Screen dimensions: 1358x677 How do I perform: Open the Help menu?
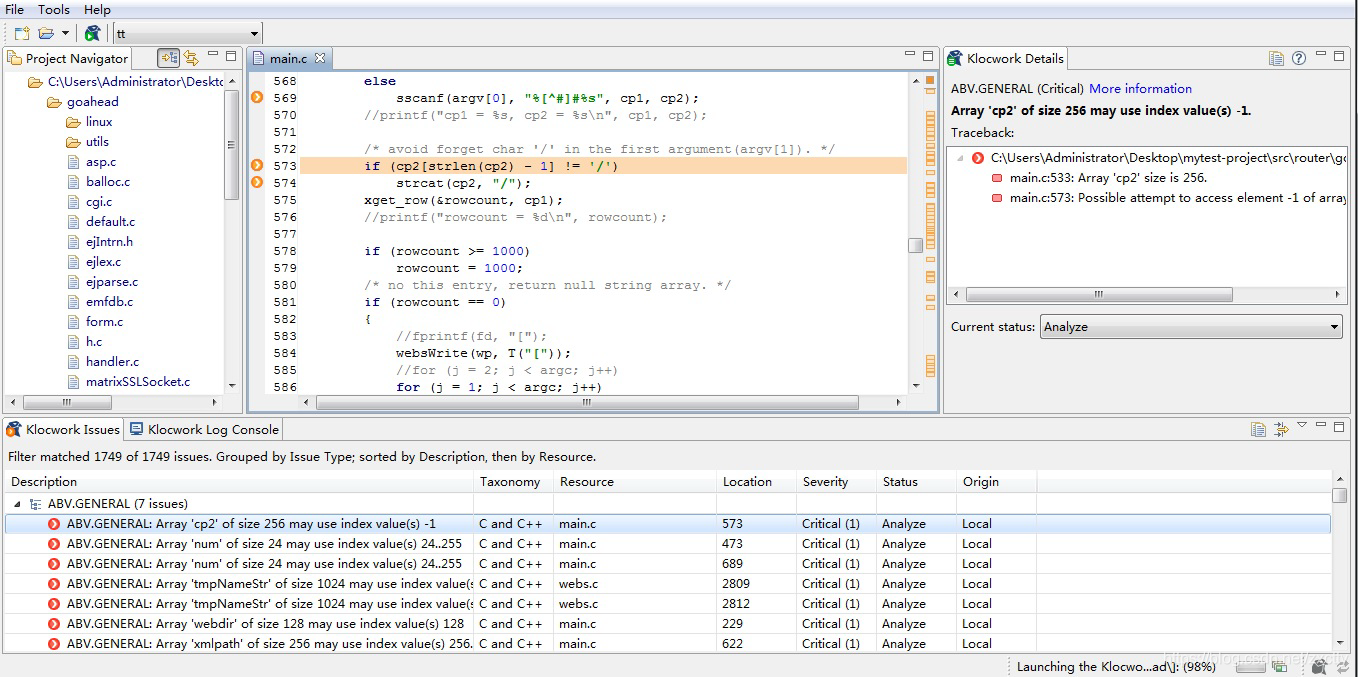coord(97,9)
